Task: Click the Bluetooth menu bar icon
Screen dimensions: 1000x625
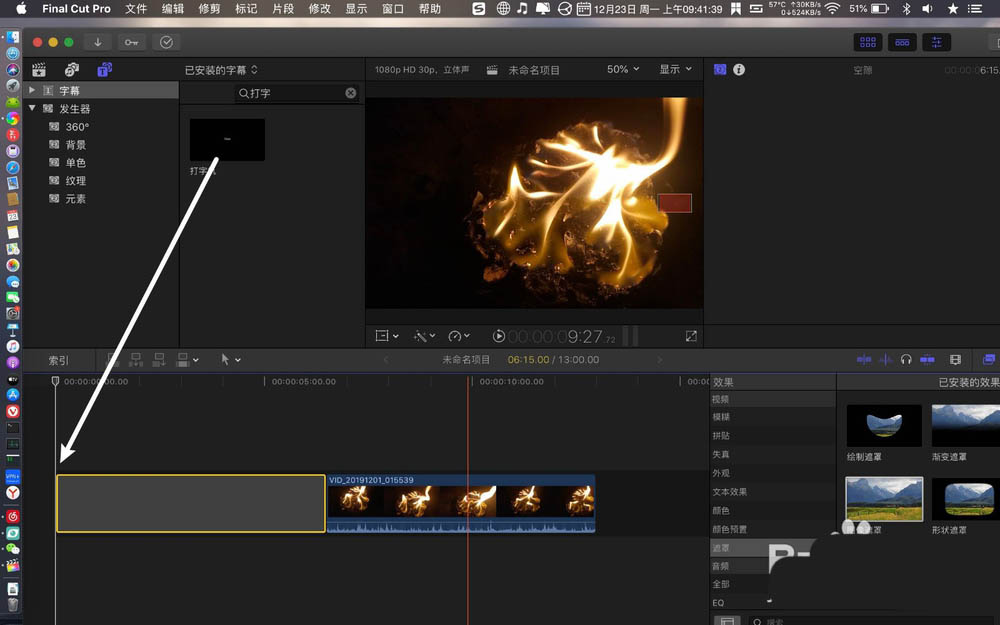Action: pos(906,8)
